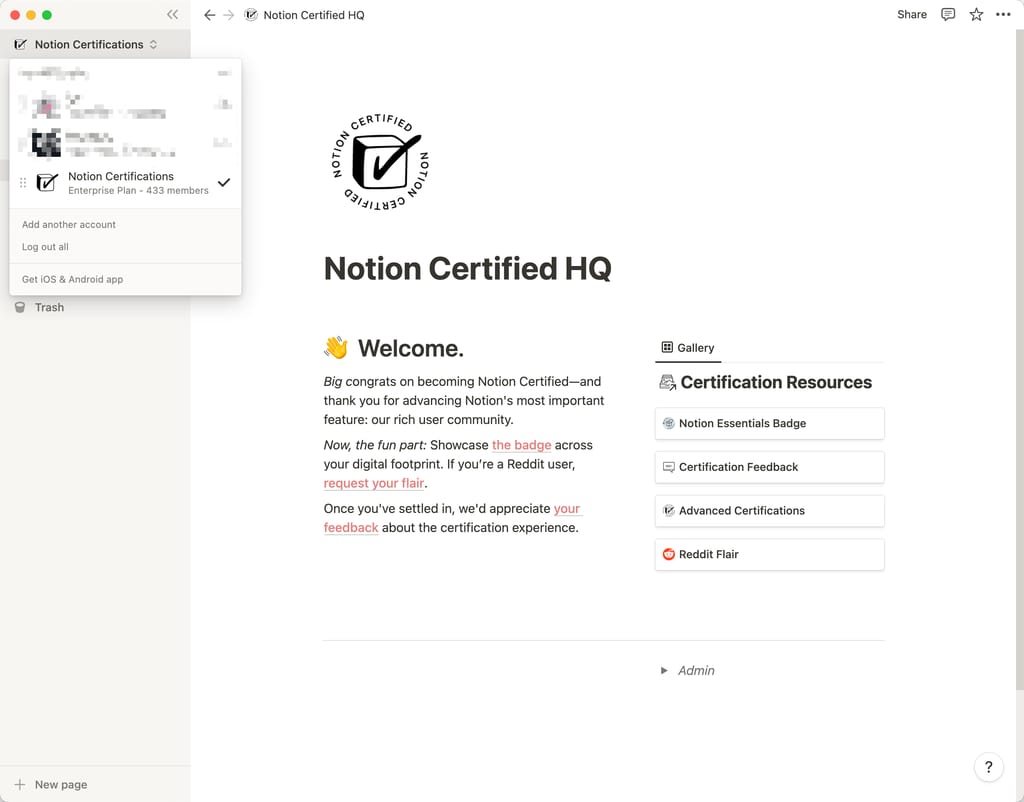Click the Certification Resources database icon
This screenshot has width=1024, height=802.
point(667,382)
